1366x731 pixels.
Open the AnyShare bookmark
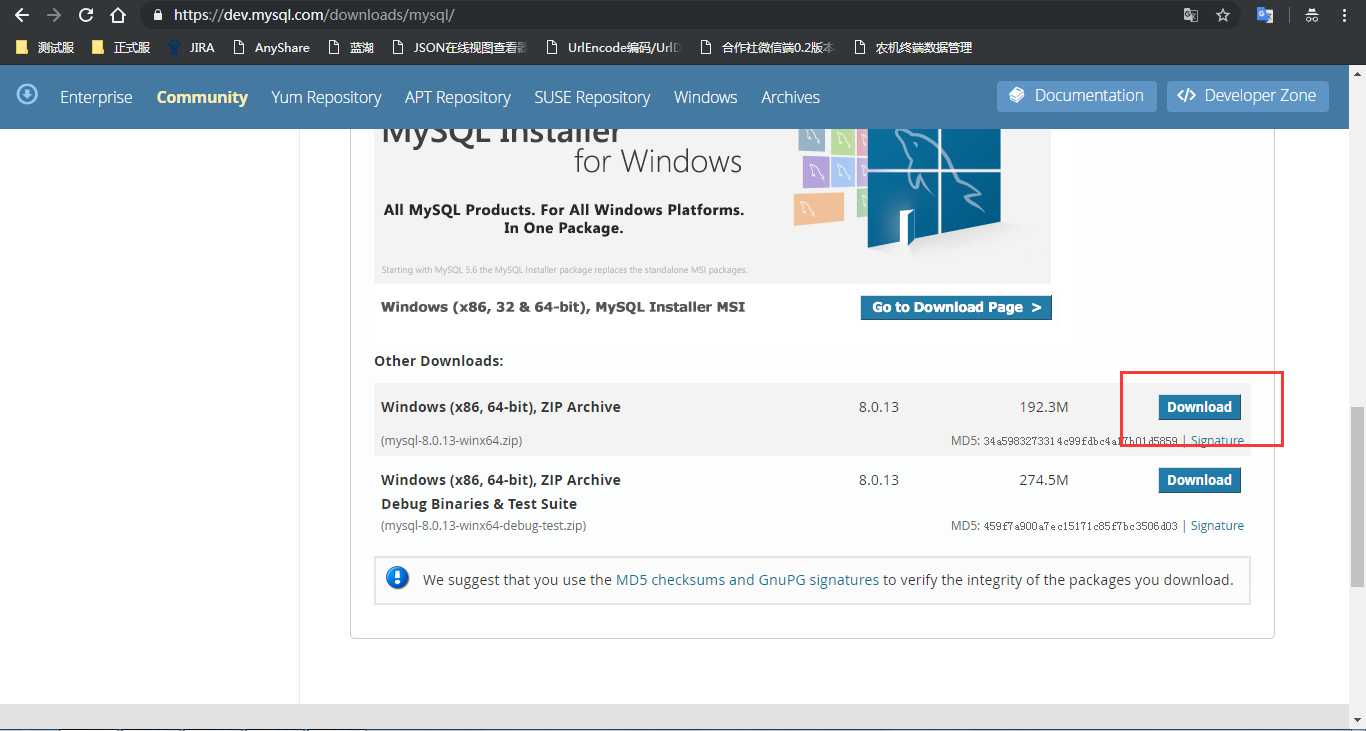271,47
